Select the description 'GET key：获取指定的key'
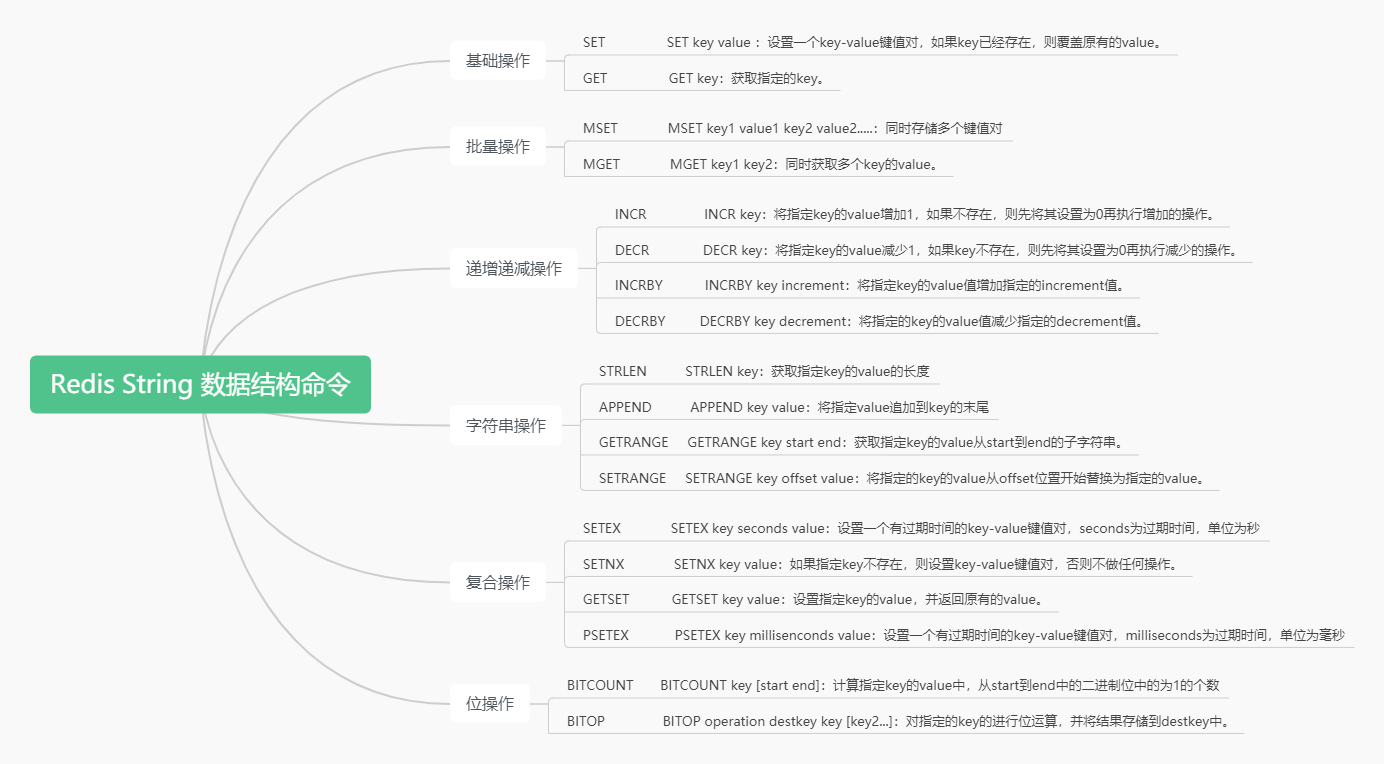1384x764 pixels. coord(747,78)
